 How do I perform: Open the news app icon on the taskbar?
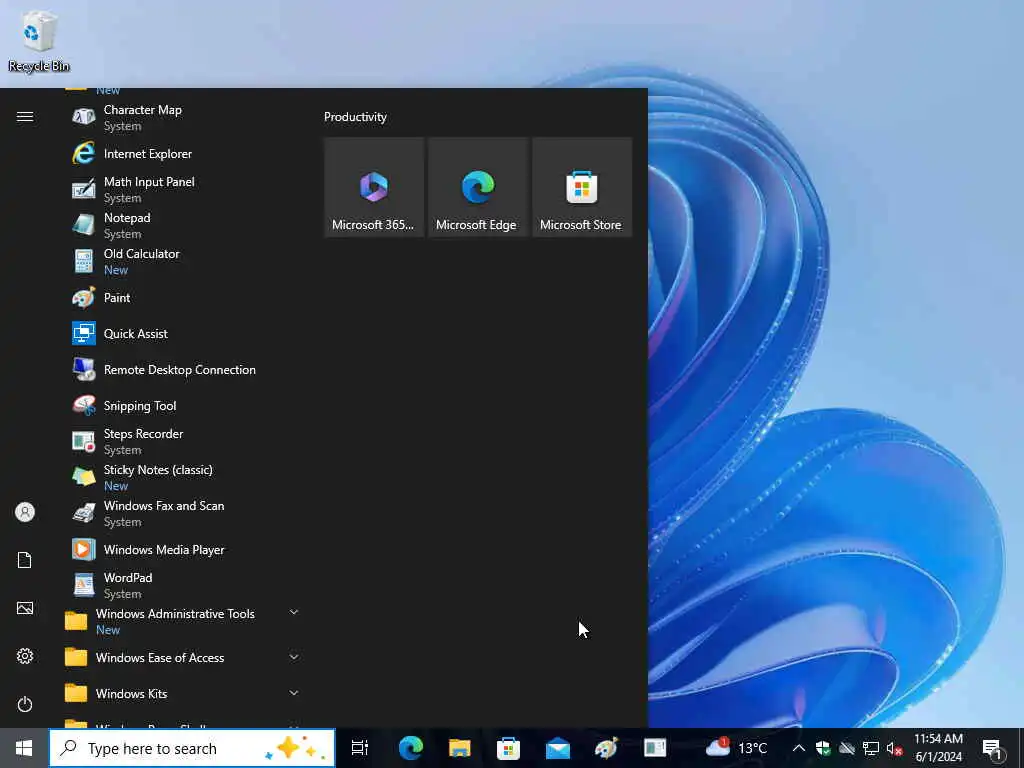point(655,748)
